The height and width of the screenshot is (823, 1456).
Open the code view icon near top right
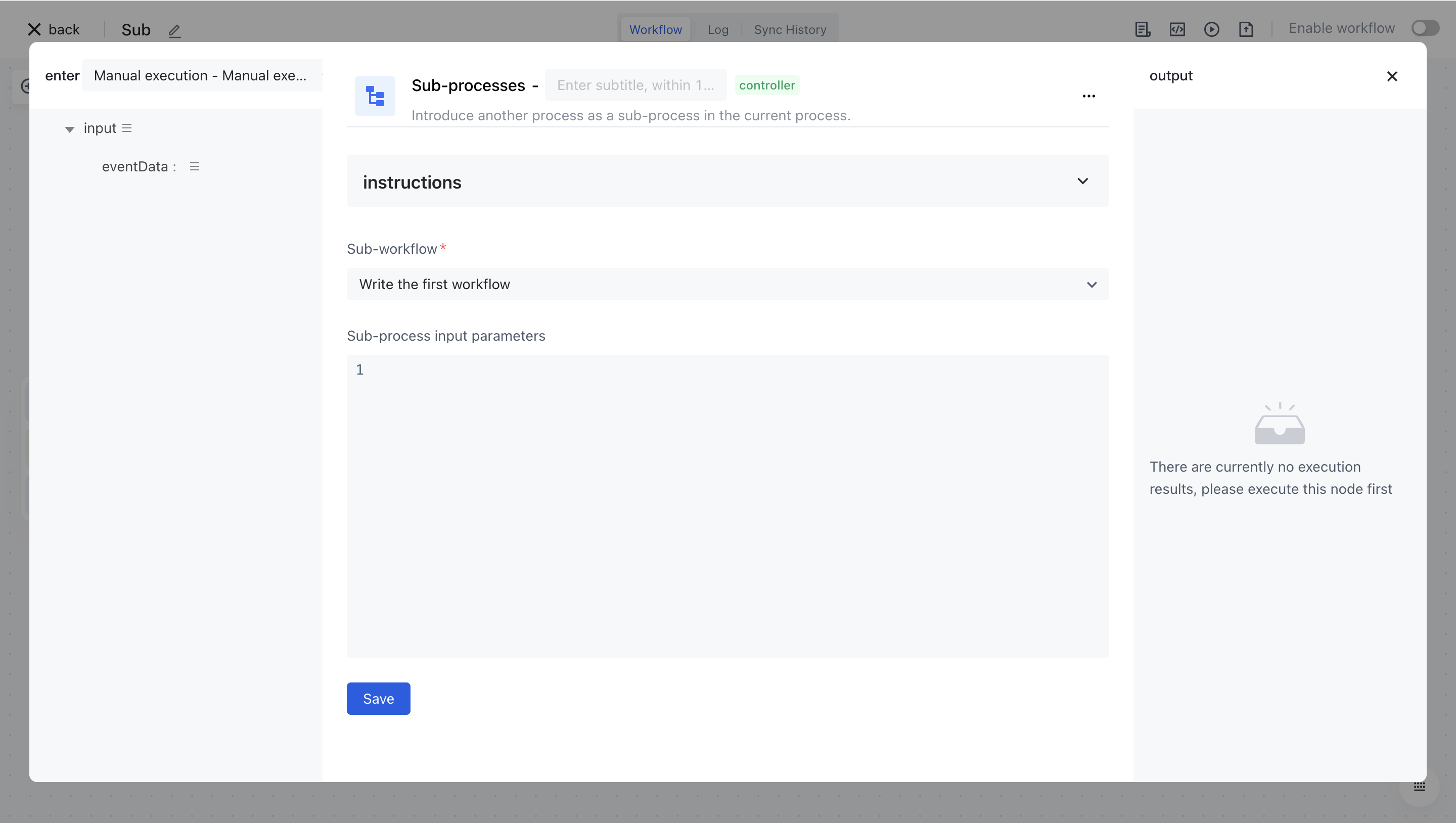point(1177,29)
